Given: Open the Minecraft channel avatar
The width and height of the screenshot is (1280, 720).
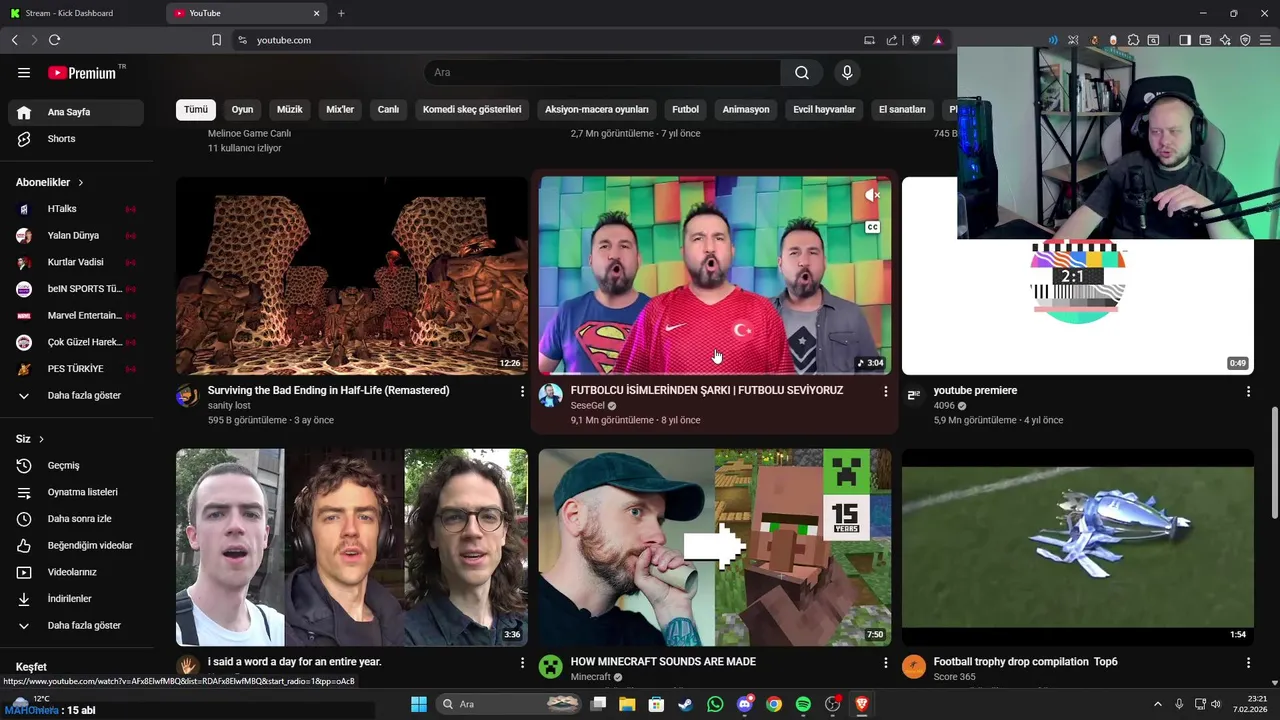Looking at the screenshot, I should pos(551,666).
